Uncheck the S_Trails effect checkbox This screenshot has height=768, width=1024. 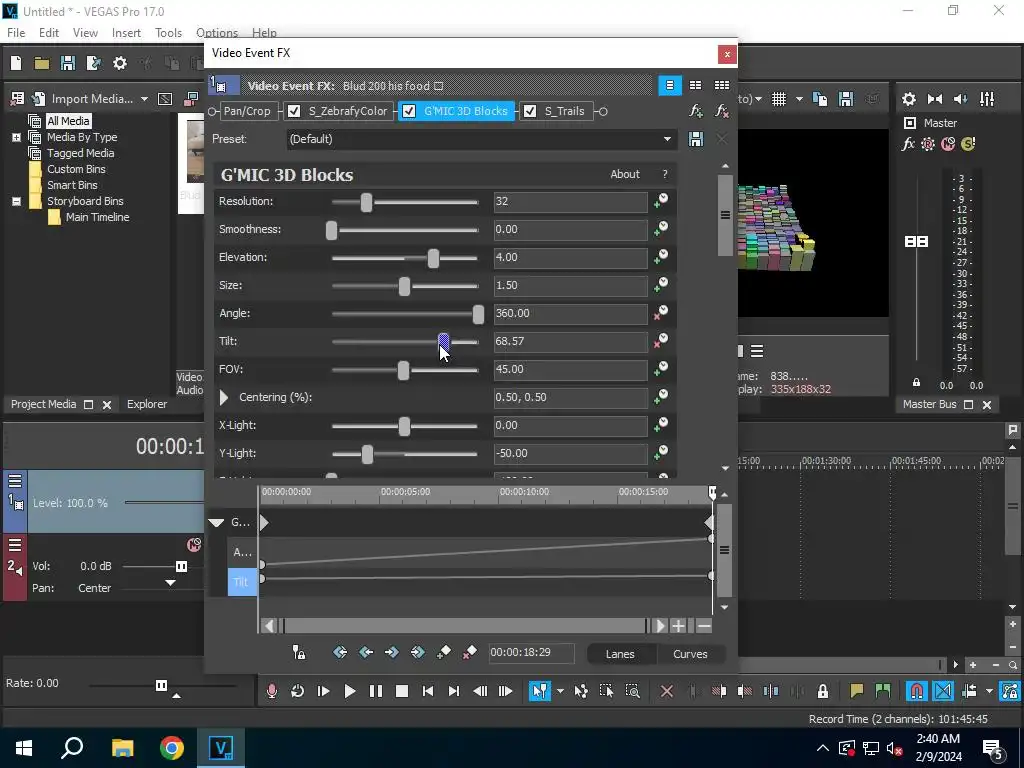[530, 112]
